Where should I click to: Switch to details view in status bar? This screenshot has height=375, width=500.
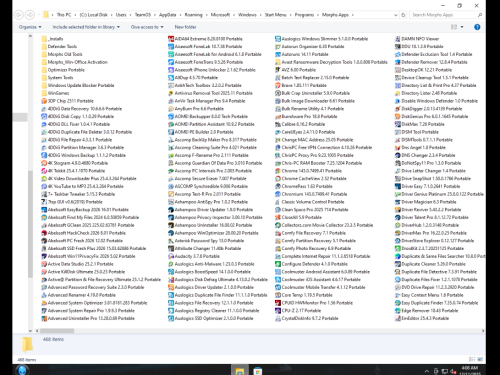click(472, 359)
